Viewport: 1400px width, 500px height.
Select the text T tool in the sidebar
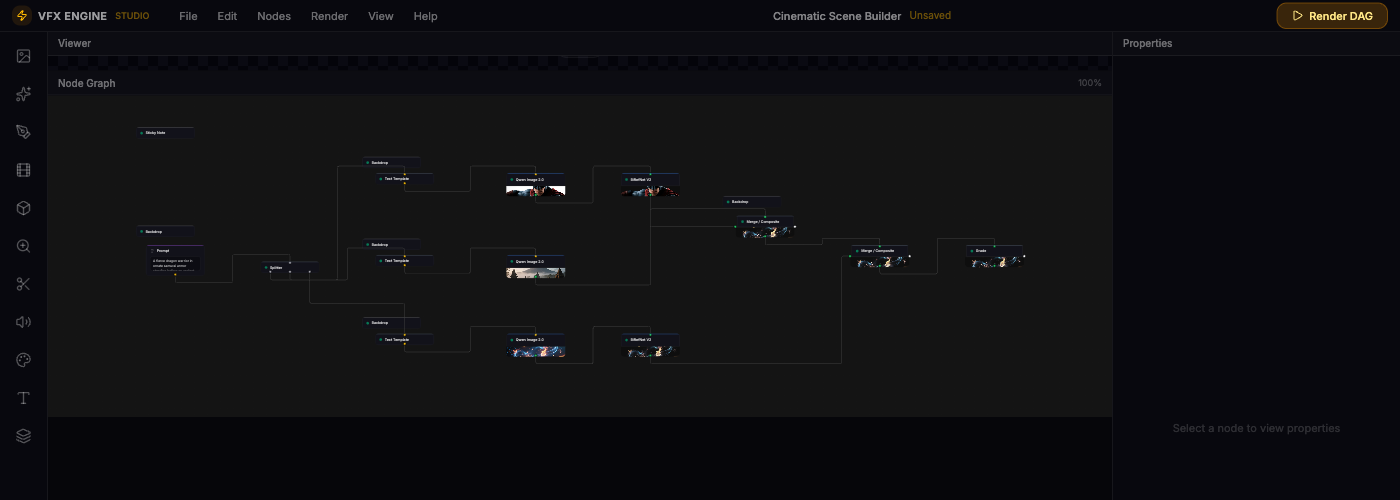click(24, 398)
